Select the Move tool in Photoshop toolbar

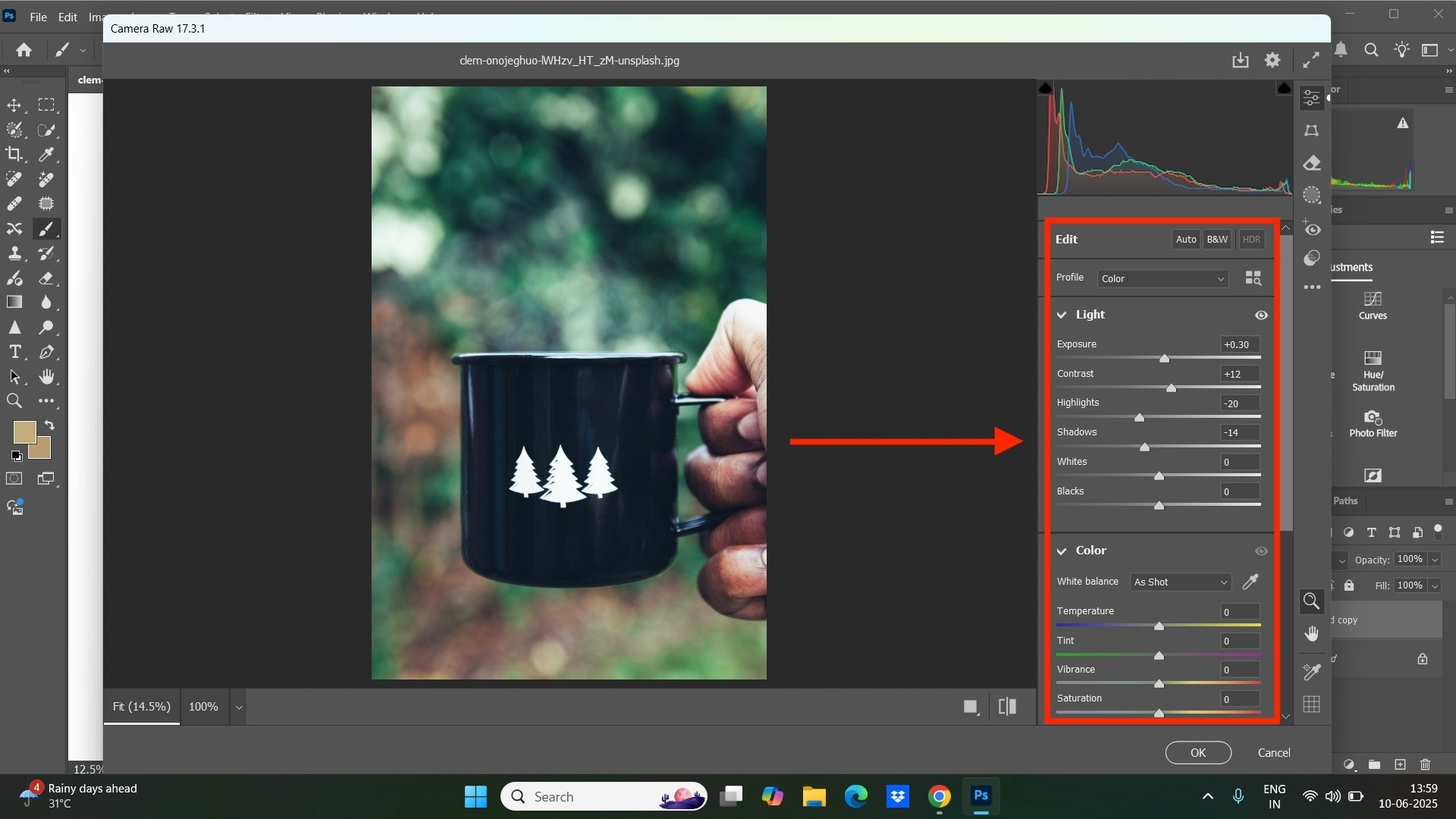[x=14, y=105]
